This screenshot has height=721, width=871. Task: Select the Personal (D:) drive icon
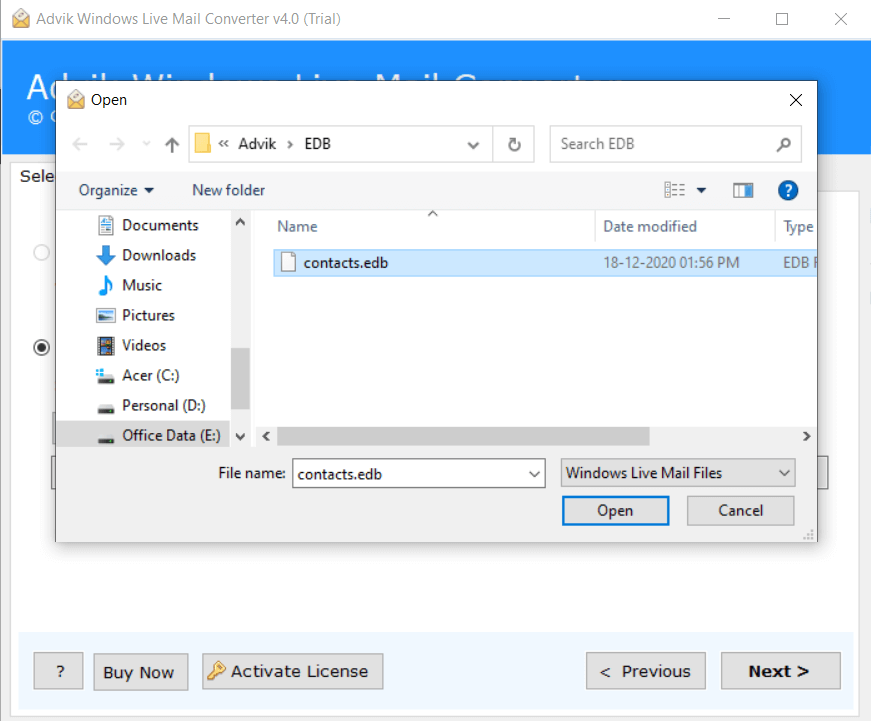coord(106,409)
